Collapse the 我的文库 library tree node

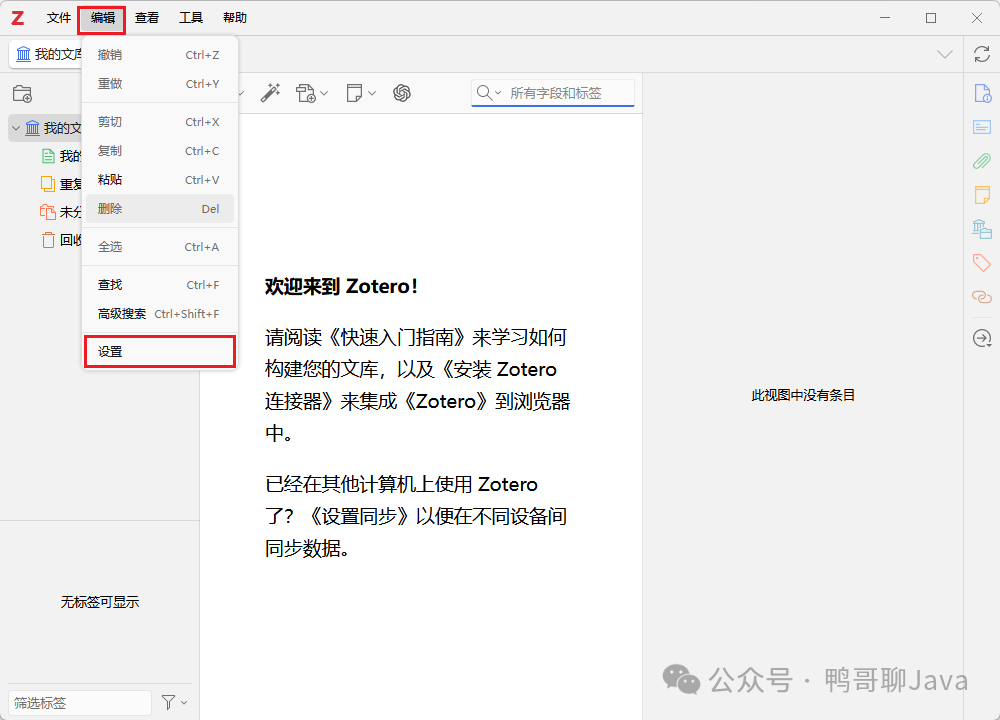coord(16,128)
